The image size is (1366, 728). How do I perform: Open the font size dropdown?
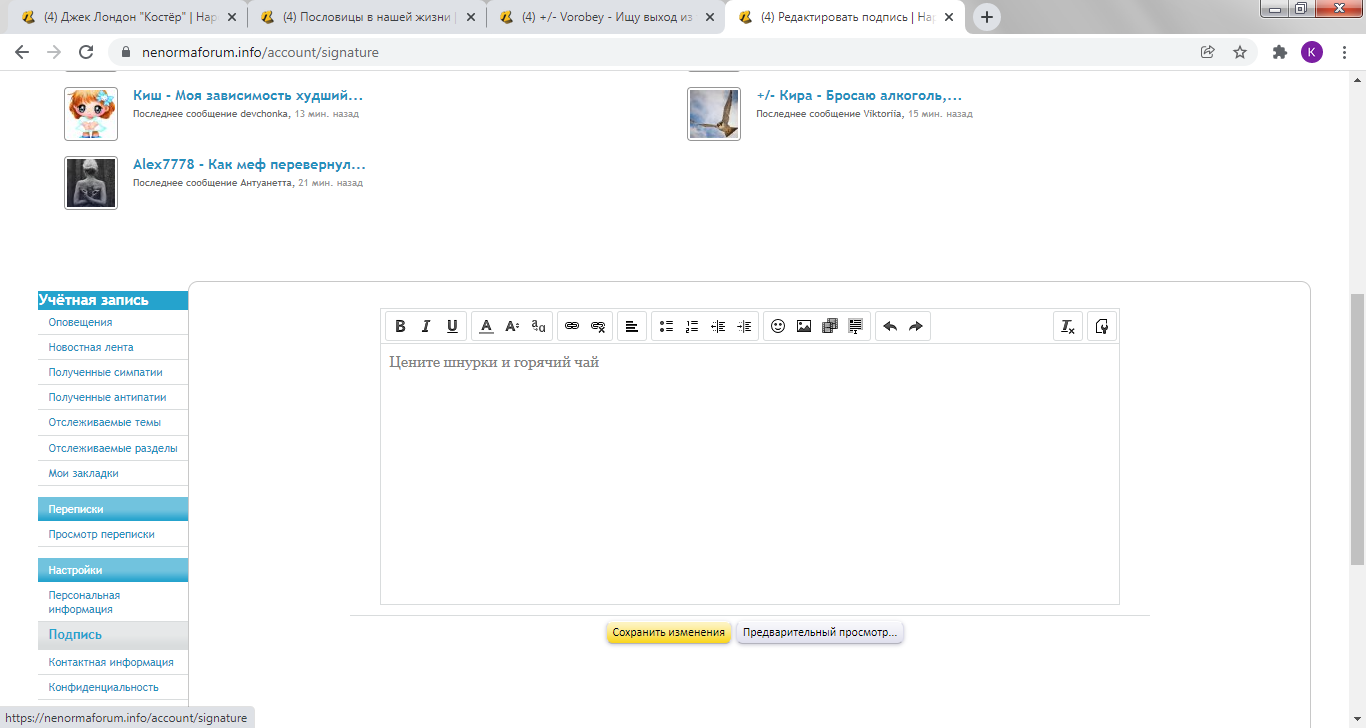pos(512,326)
